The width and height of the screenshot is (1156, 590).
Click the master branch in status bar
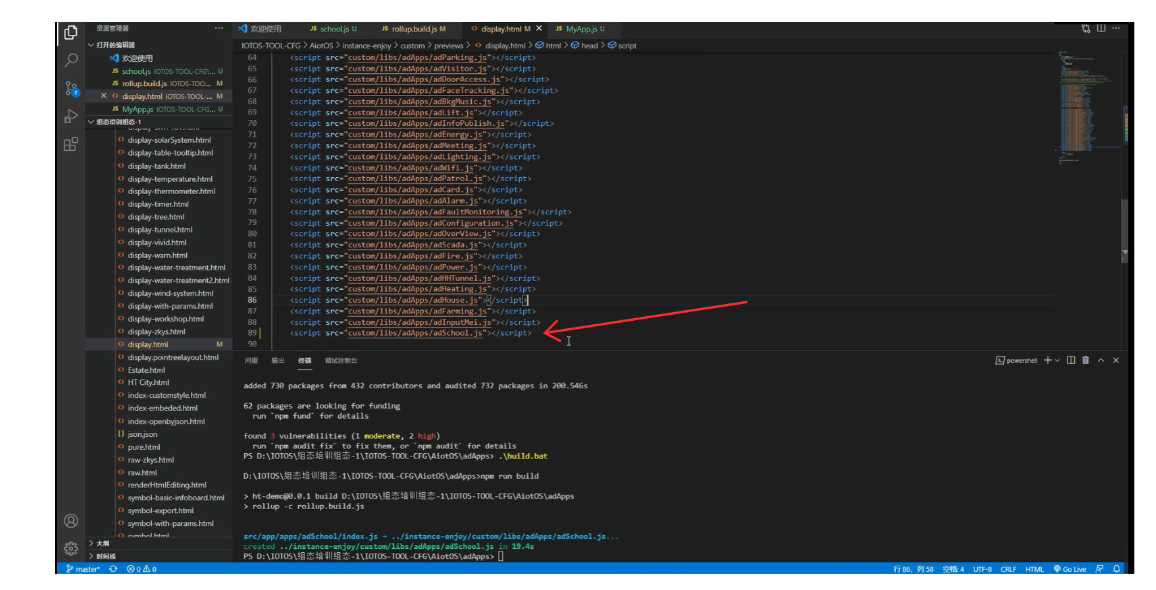83,569
